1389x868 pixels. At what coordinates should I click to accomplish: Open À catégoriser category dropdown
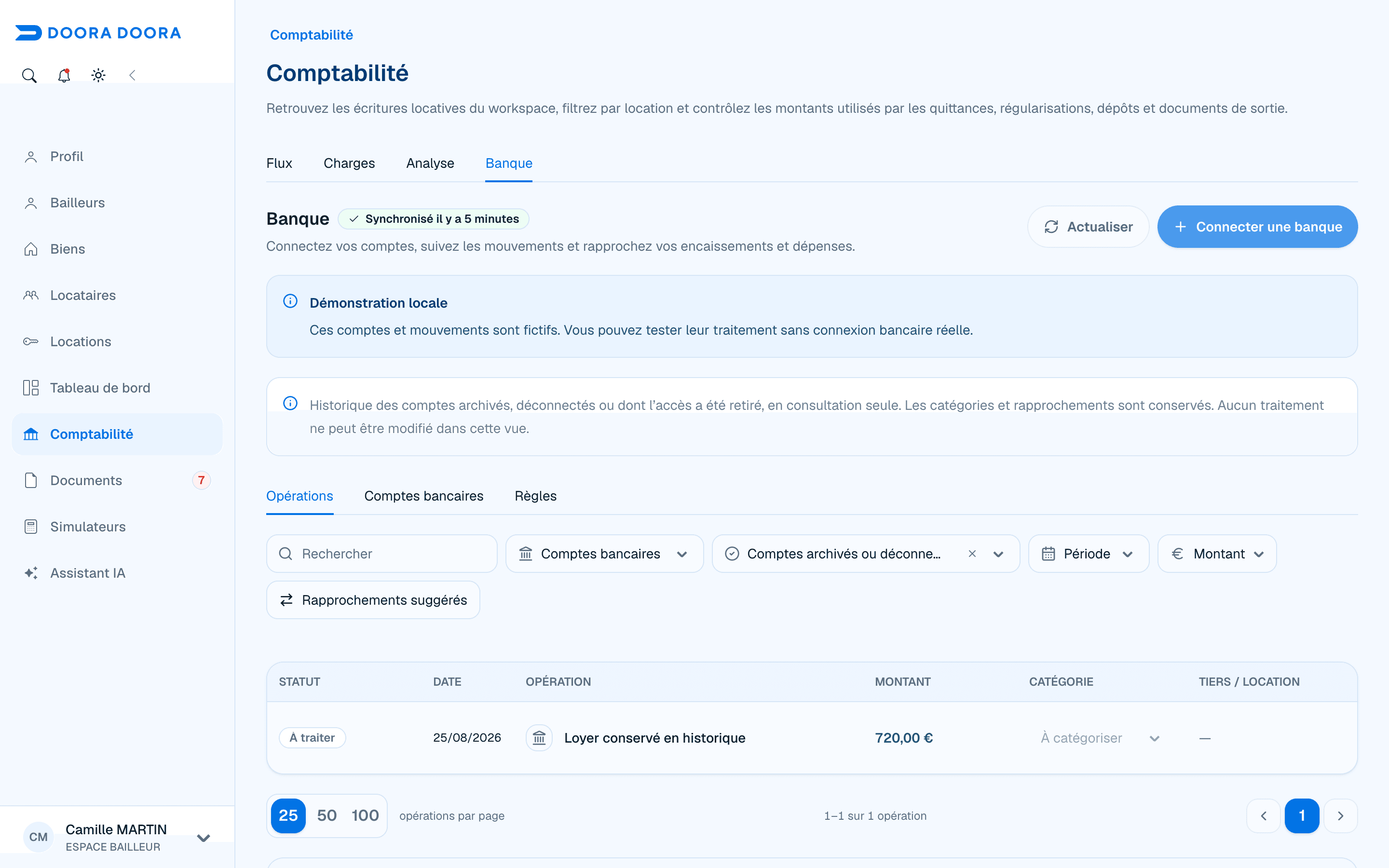(x=1100, y=738)
